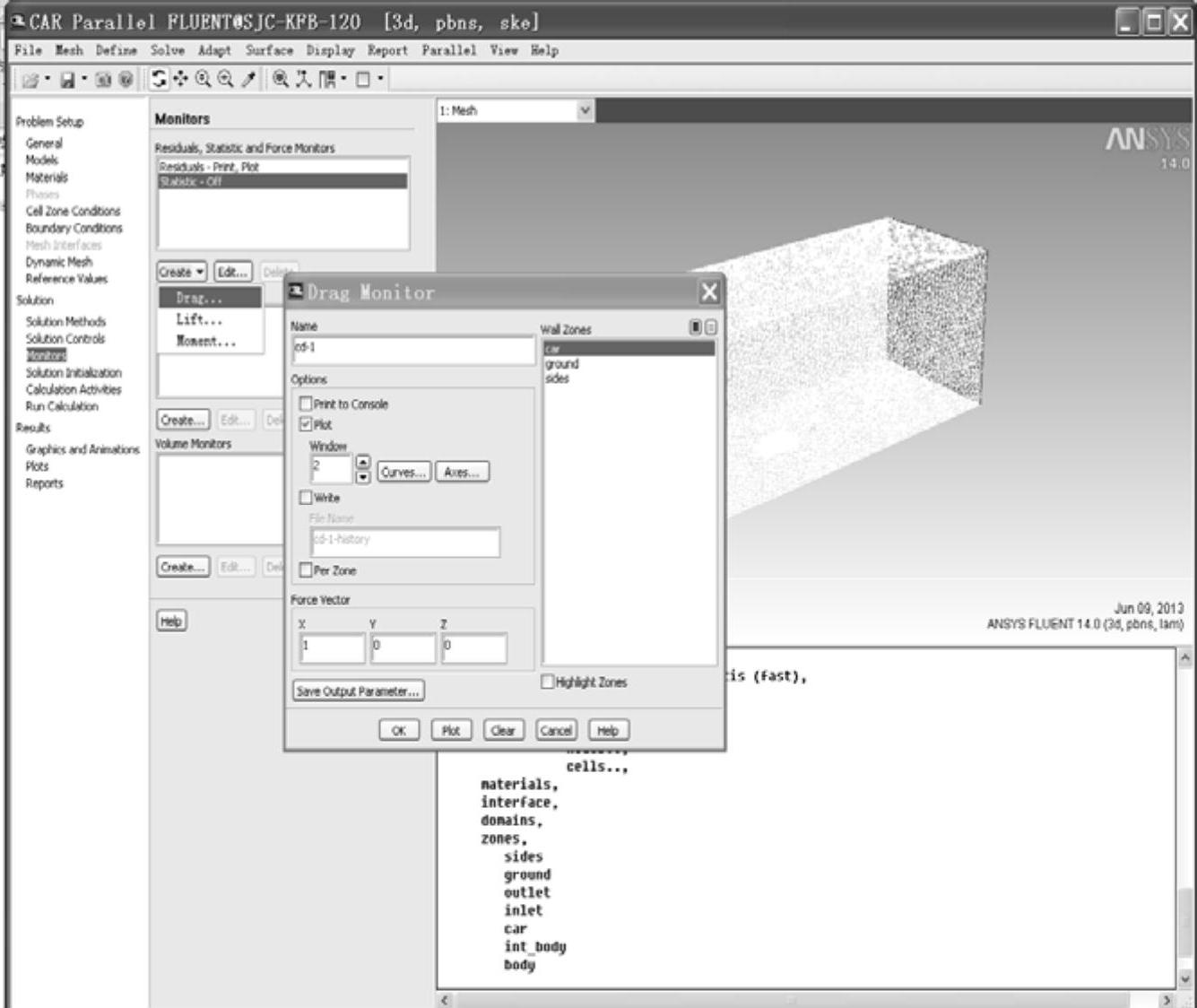Viewport: 1197px width, 1008px height.
Task: Click Cancel in Drag Monitor dialog
Action: coord(556,730)
